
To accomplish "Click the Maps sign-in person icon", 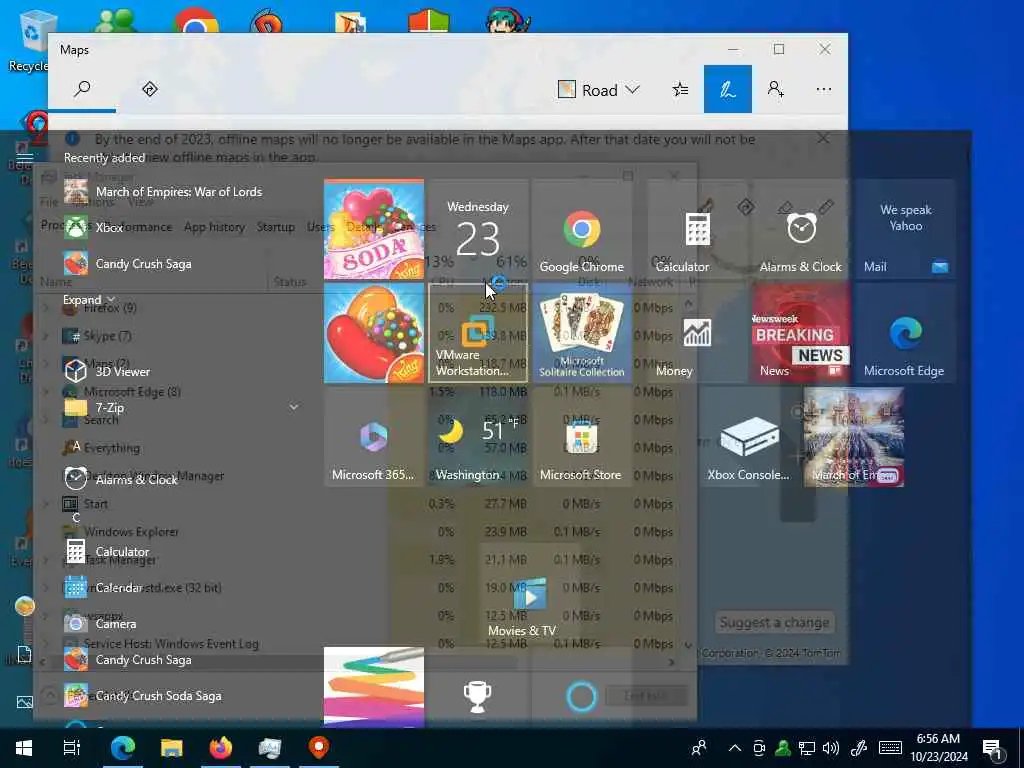I will (775, 89).
